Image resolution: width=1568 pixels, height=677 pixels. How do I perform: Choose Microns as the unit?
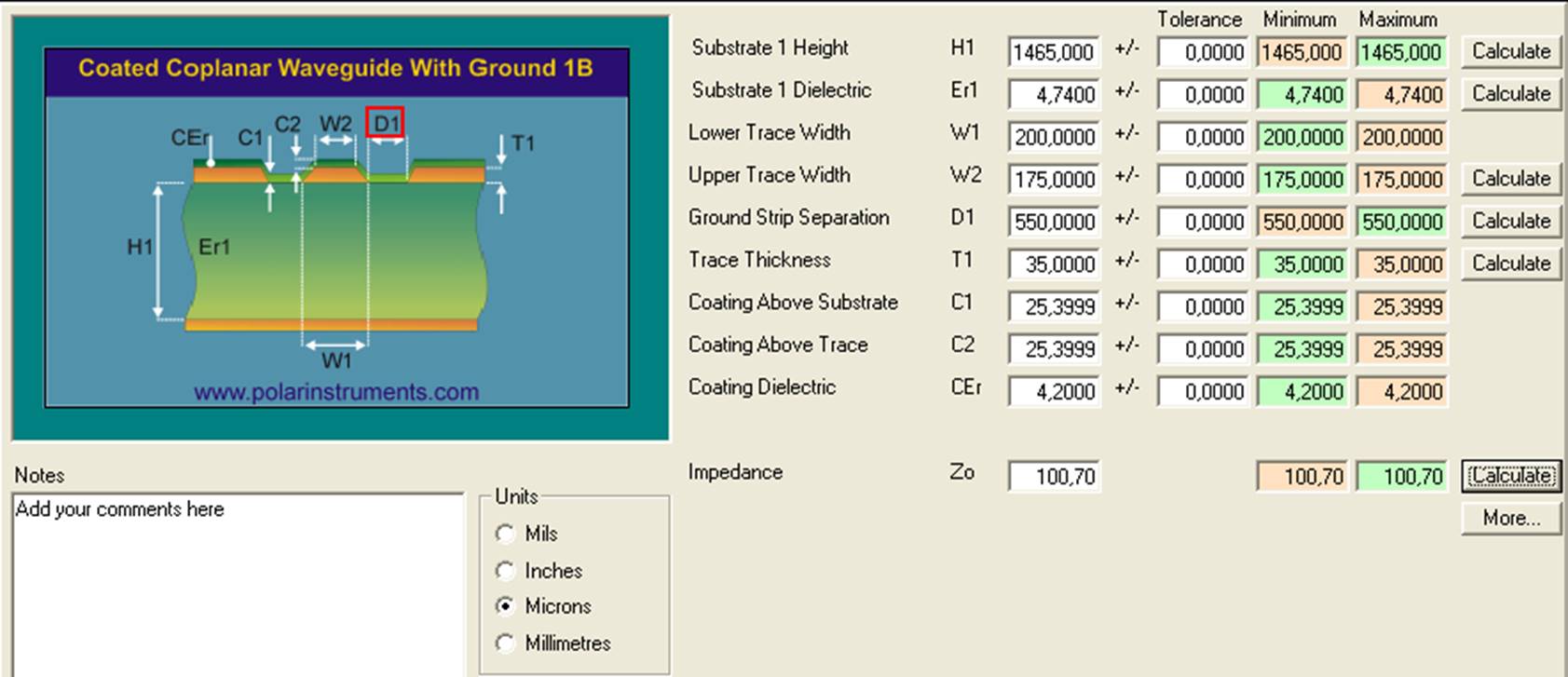[x=506, y=606]
